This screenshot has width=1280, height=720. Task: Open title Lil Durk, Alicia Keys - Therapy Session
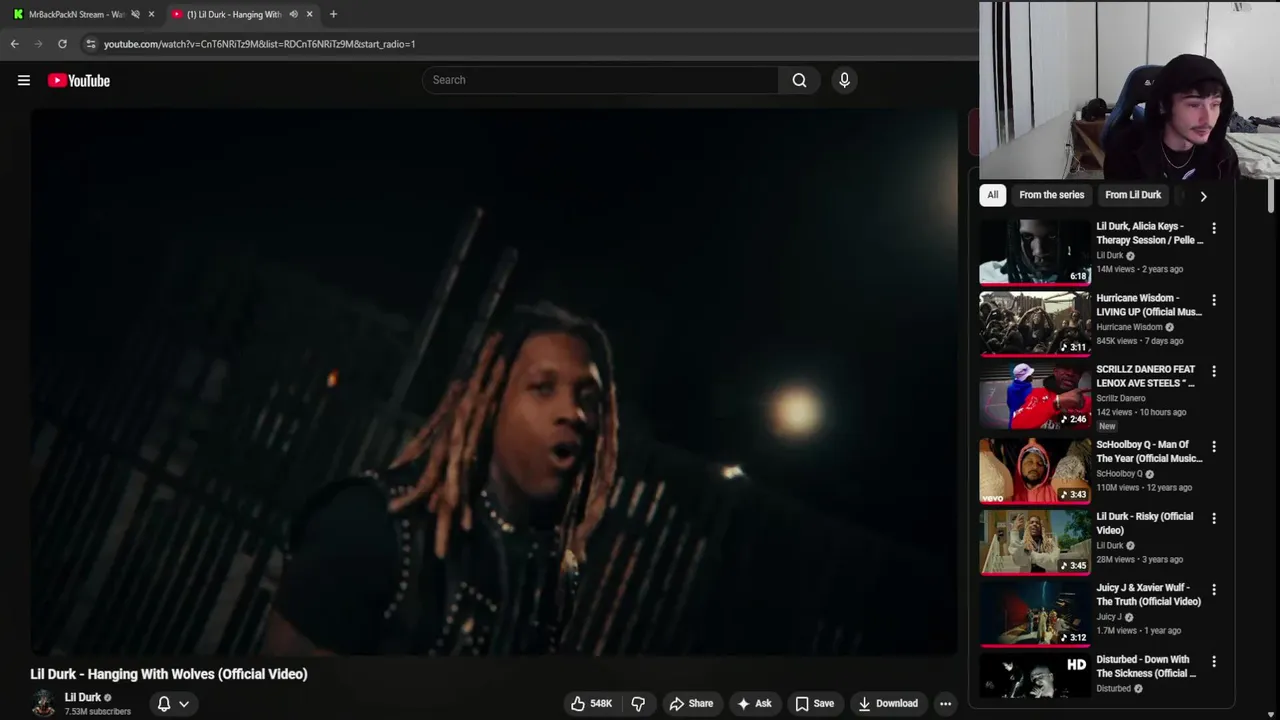point(1150,233)
